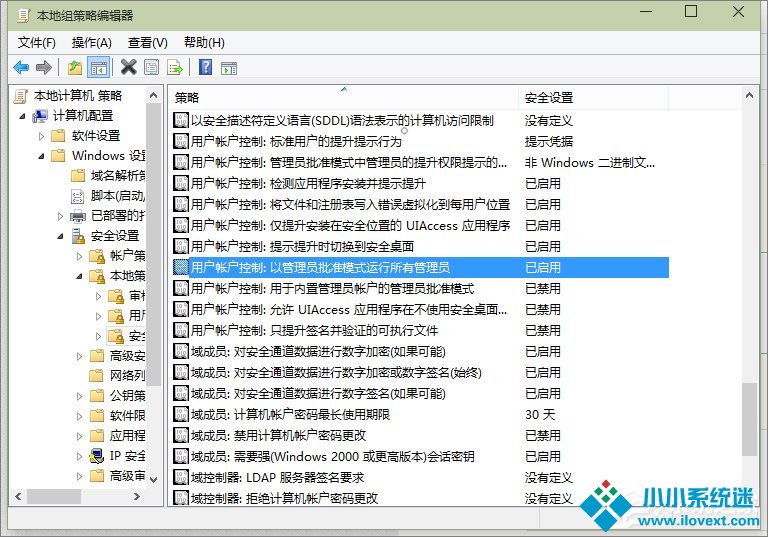Screen dimensions: 768x537
Task: Expand the 软件设置 tree node
Action: (41, 136)
